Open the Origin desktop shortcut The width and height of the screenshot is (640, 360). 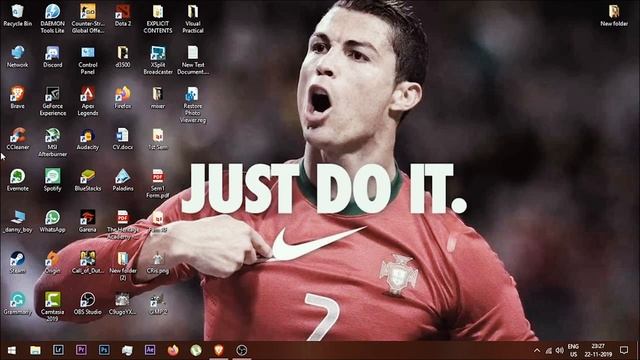pyautogui.click(x=53, y=262)
